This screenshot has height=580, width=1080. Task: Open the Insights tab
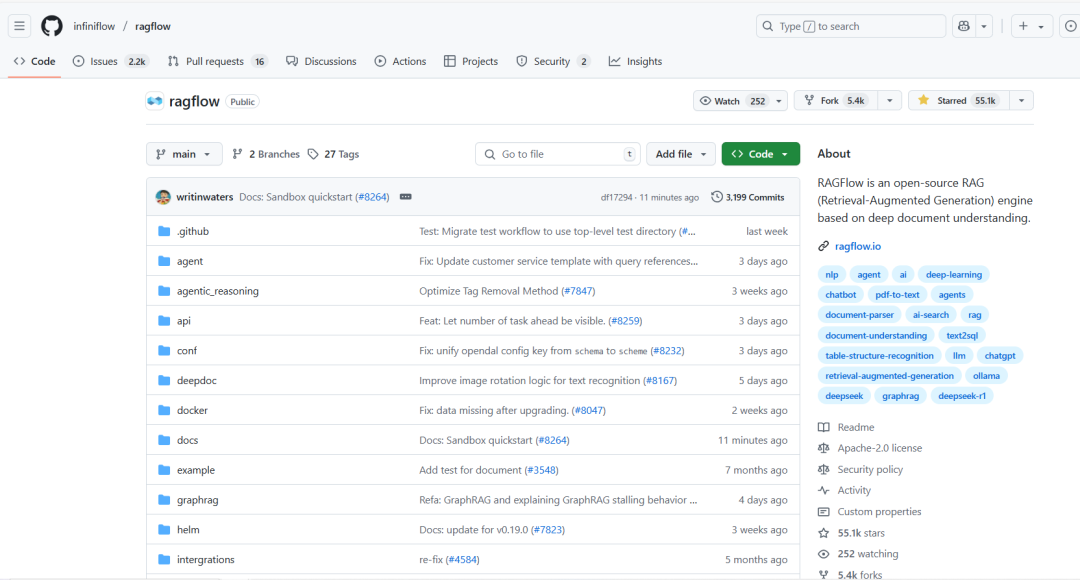coord(635,61)
